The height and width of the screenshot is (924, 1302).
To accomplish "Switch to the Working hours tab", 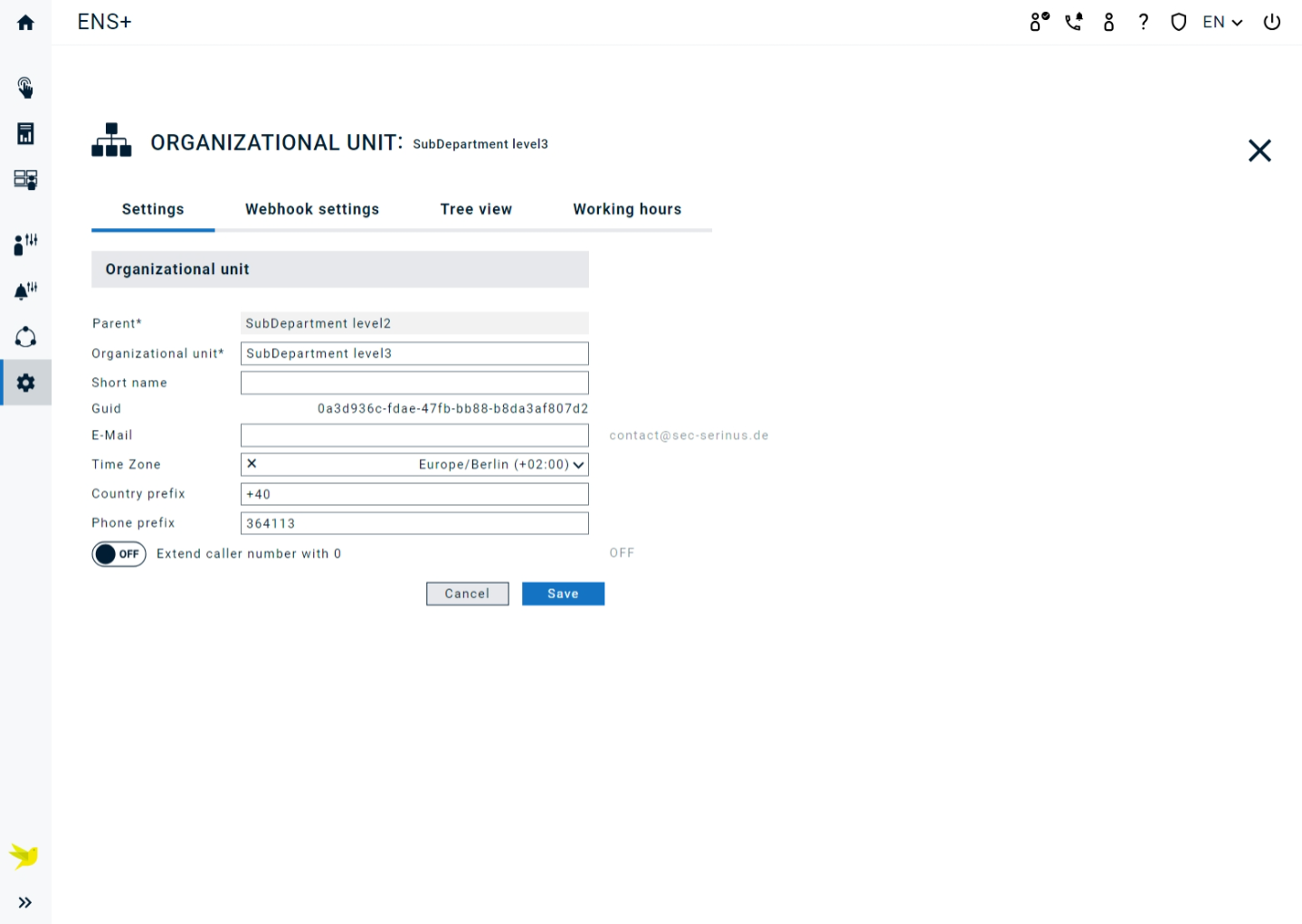I will coord(627,209).
